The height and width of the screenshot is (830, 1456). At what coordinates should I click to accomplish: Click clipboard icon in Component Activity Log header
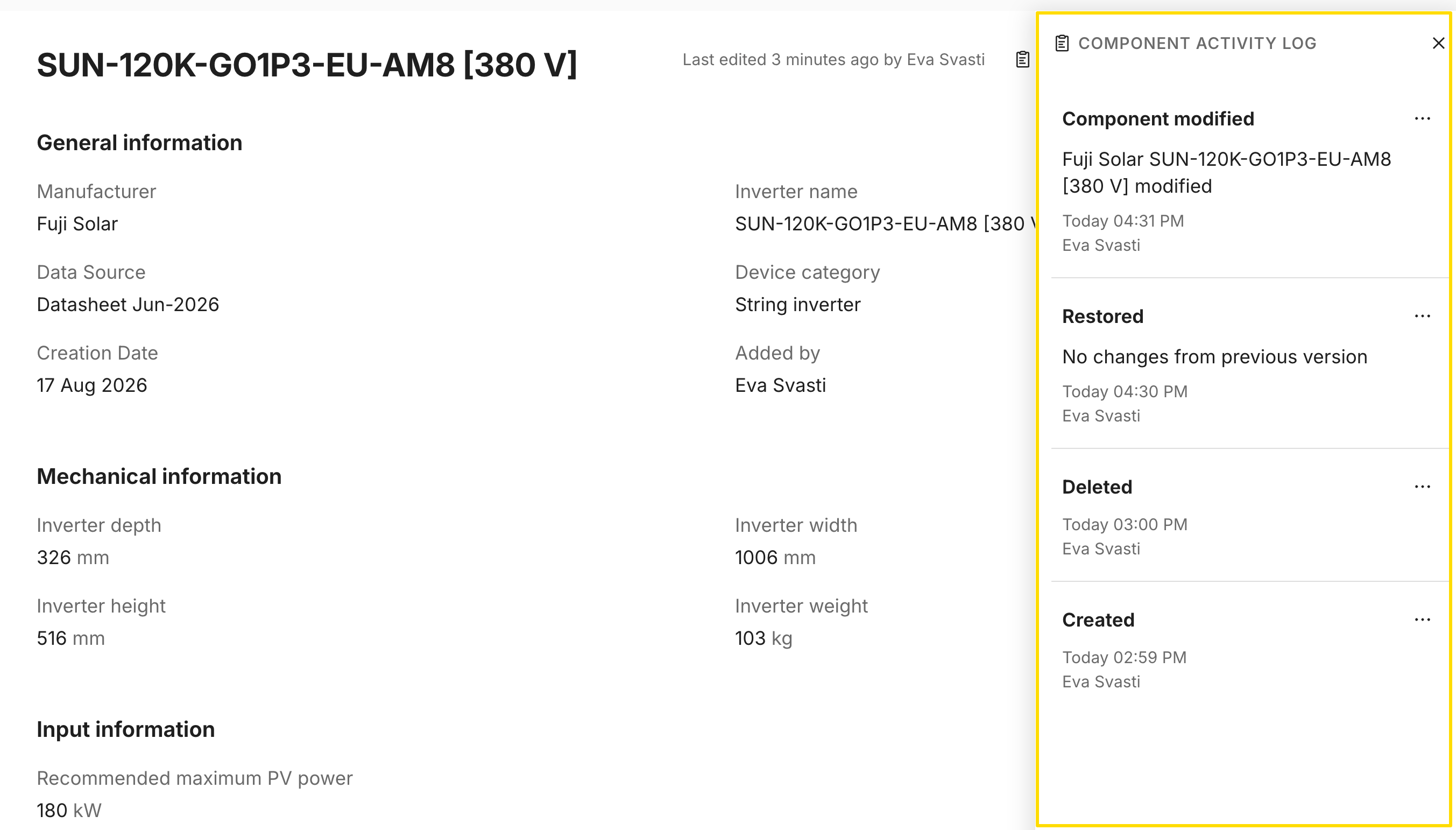[1062, 43]
